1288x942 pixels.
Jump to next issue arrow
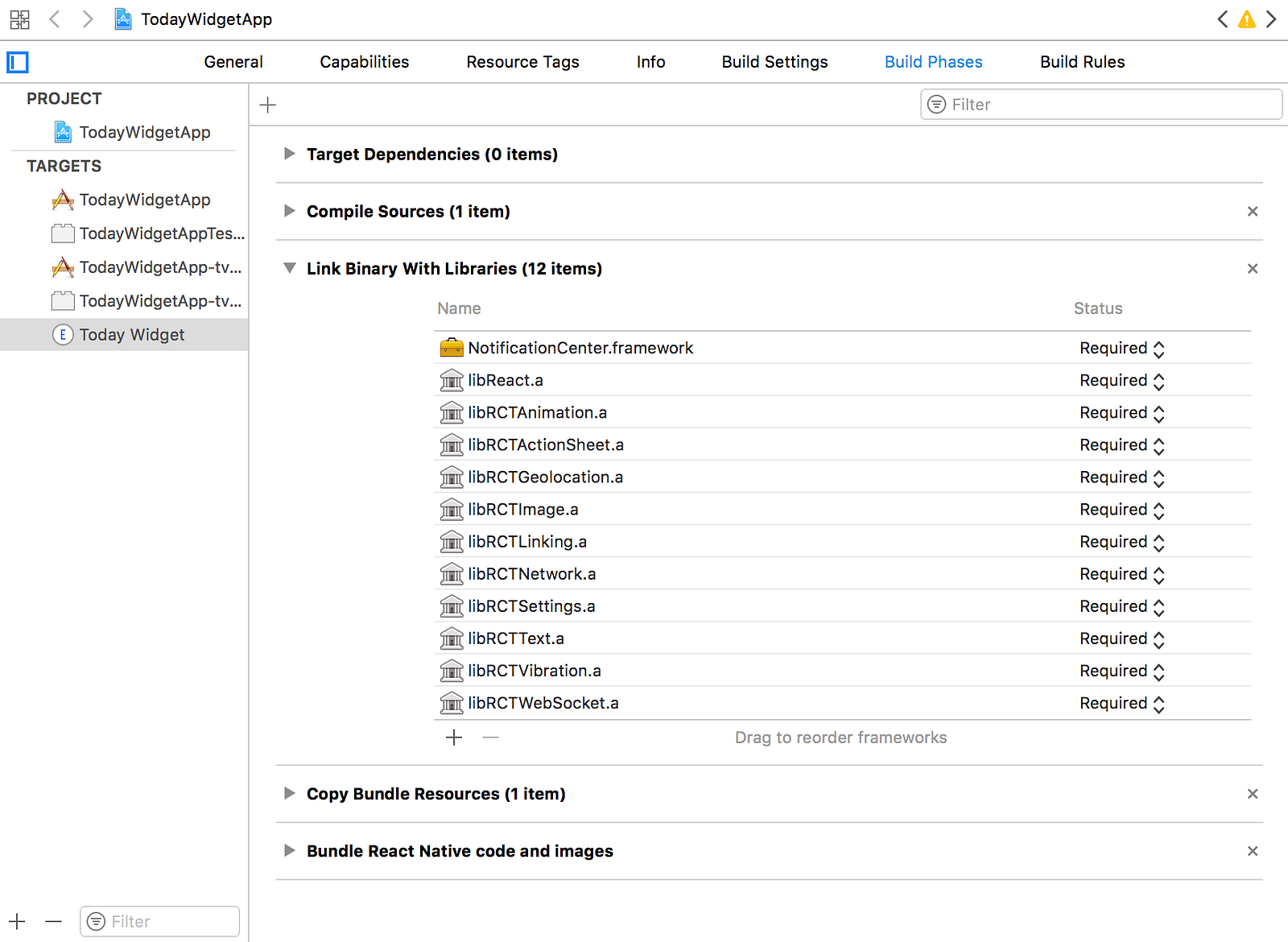tap(1271, 19)
